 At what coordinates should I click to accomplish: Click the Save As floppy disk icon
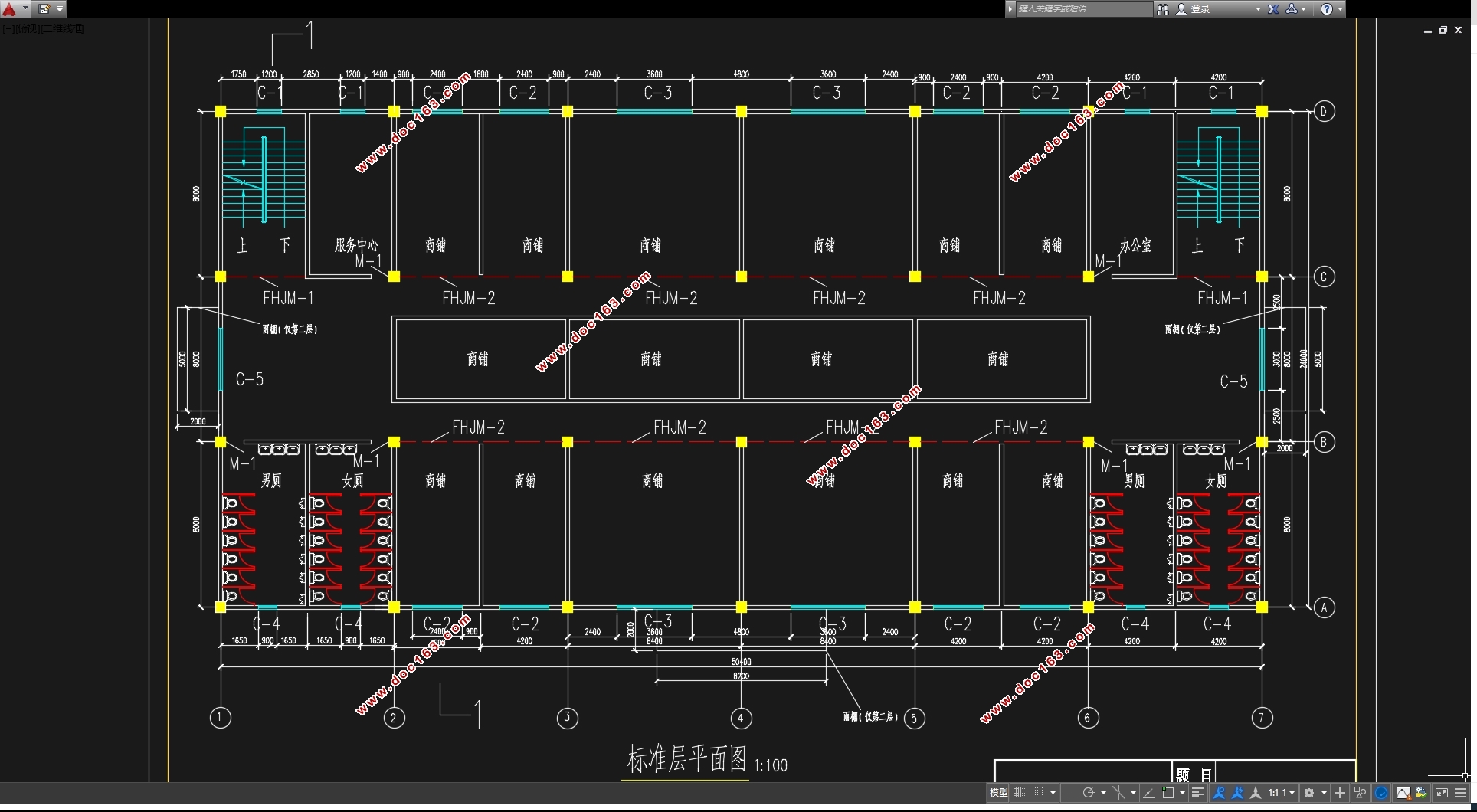tap(44, 9)
